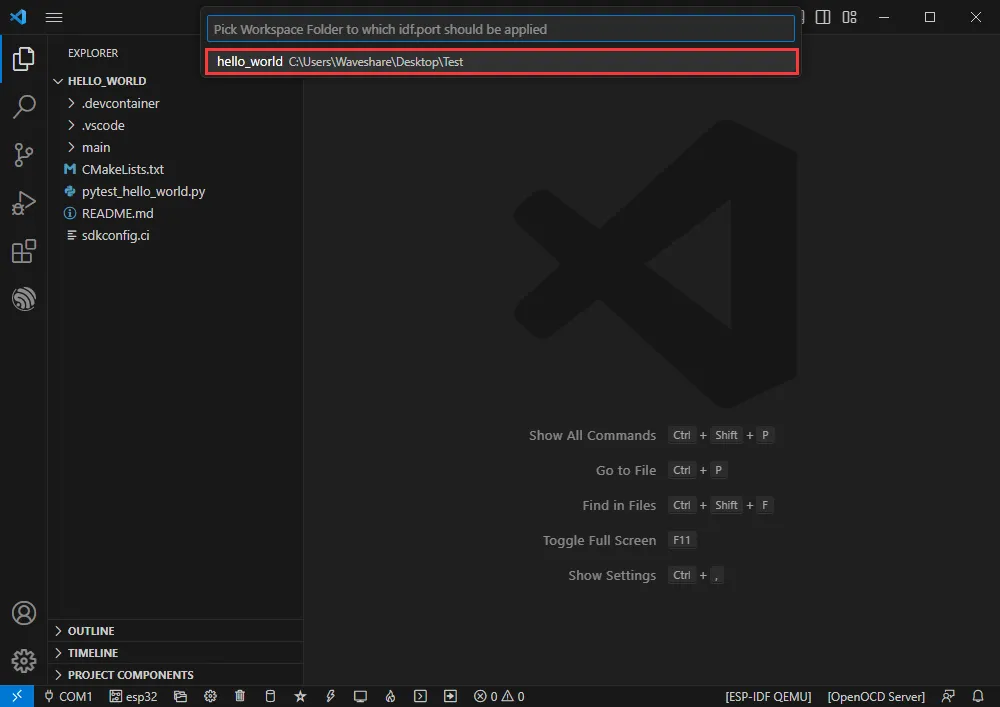Image resolution: width=1000 pixels, height=707 pixels.
Task: Open SDK configuration gear in status bar
Action: pyautogui.click(x=210, y=696)
